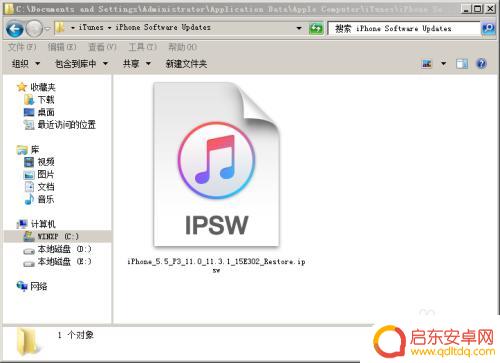Open the 共享 dropdown

[x=137, y=64]
